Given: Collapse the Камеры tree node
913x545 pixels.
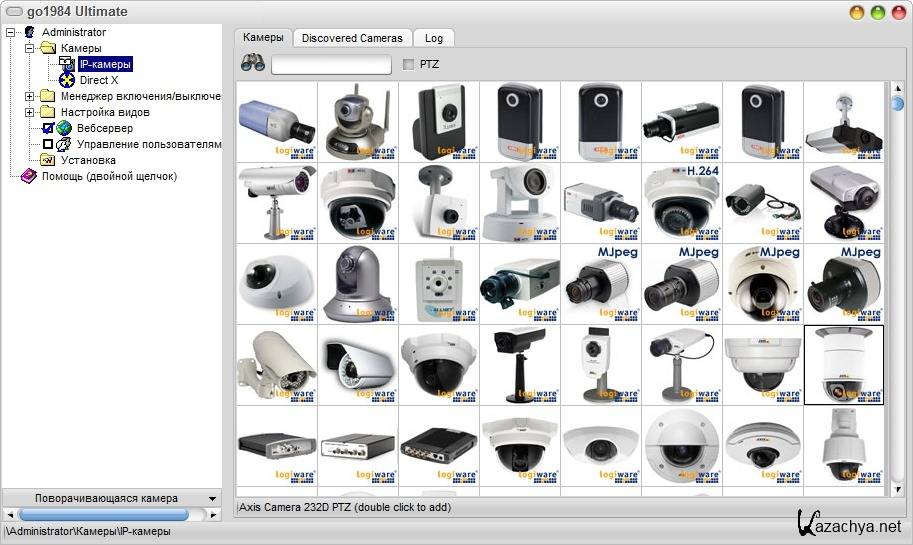Looking at the screenshot, I should 30,48.
